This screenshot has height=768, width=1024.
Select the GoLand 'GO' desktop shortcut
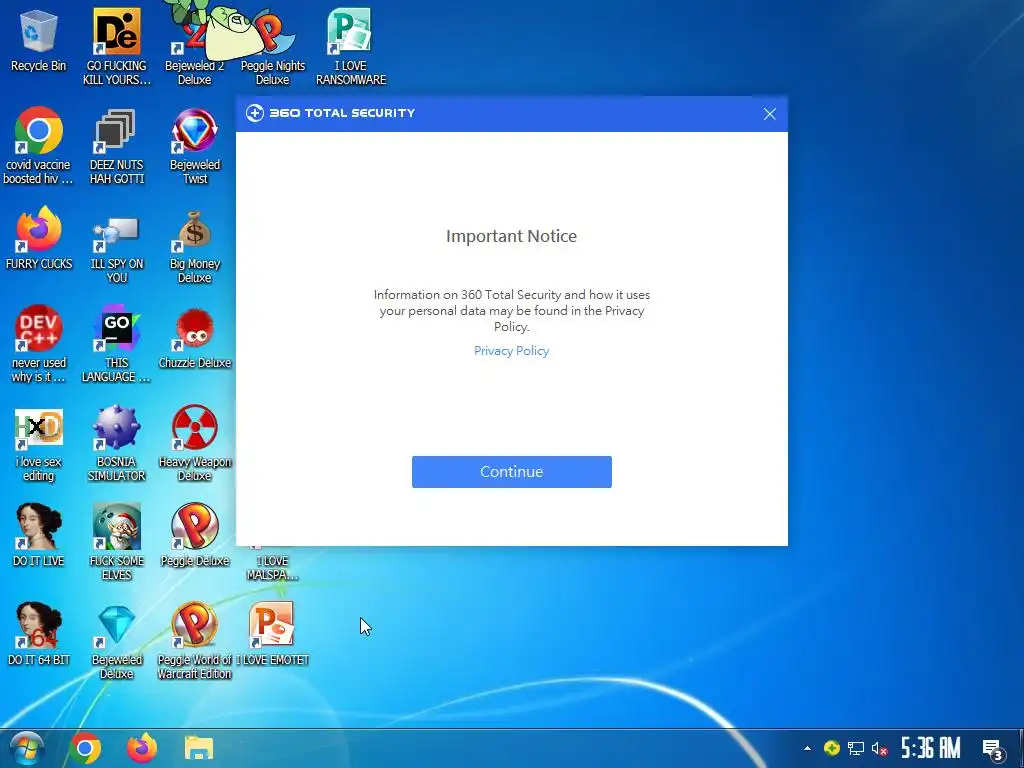click(x=117, y=344)
